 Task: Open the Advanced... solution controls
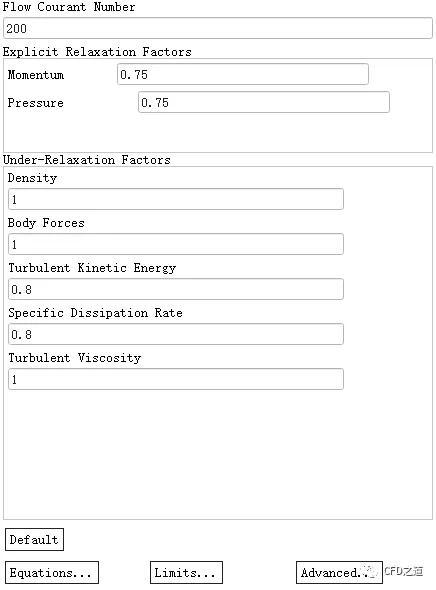tap(339, 573)
